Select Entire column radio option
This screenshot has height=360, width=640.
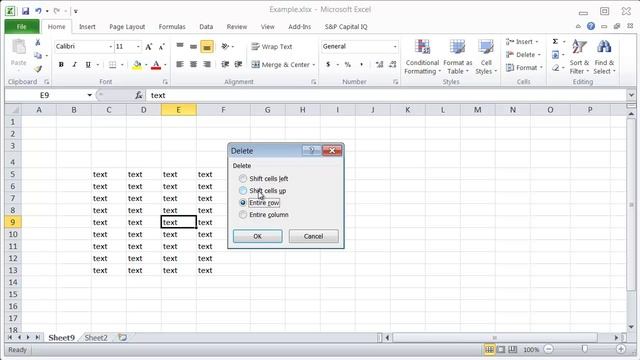(x=243, y=215)
